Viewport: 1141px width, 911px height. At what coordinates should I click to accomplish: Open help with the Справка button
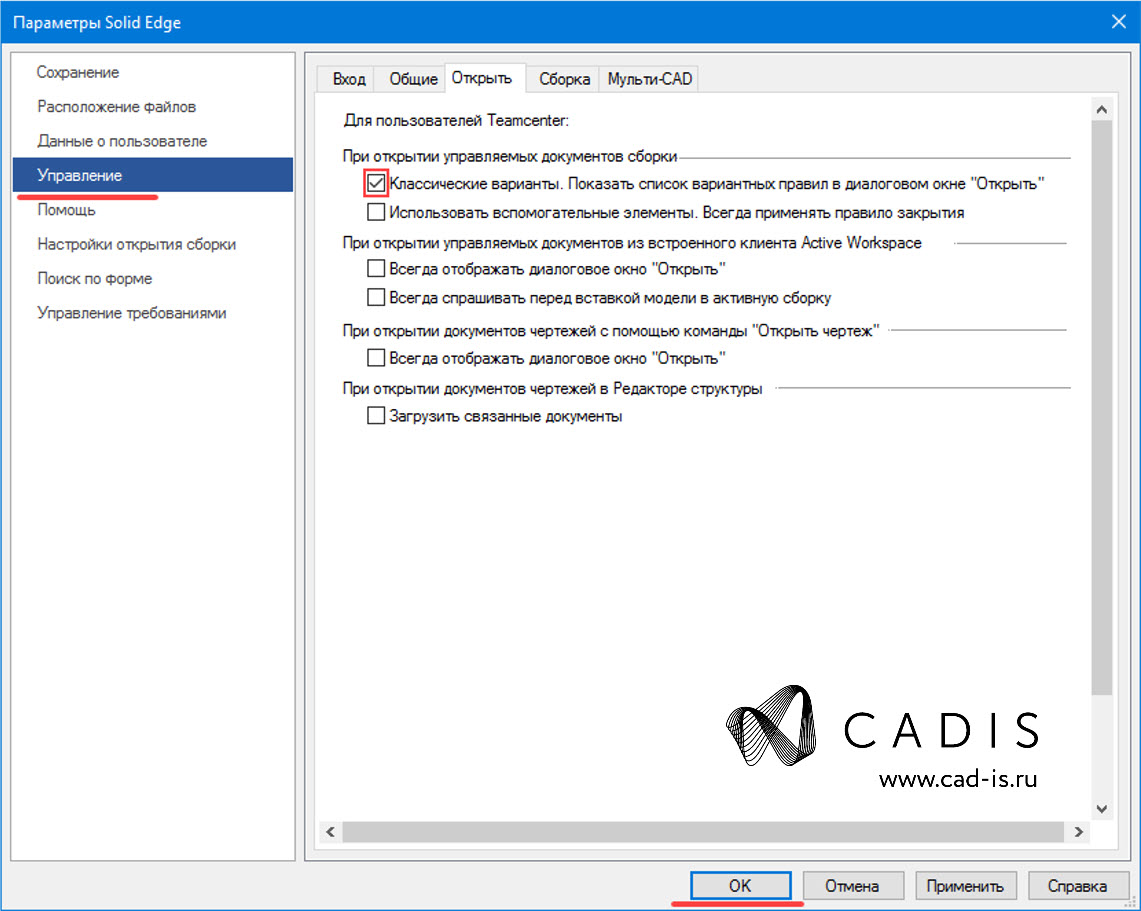pyautogui.click(x=1077, y=886)
